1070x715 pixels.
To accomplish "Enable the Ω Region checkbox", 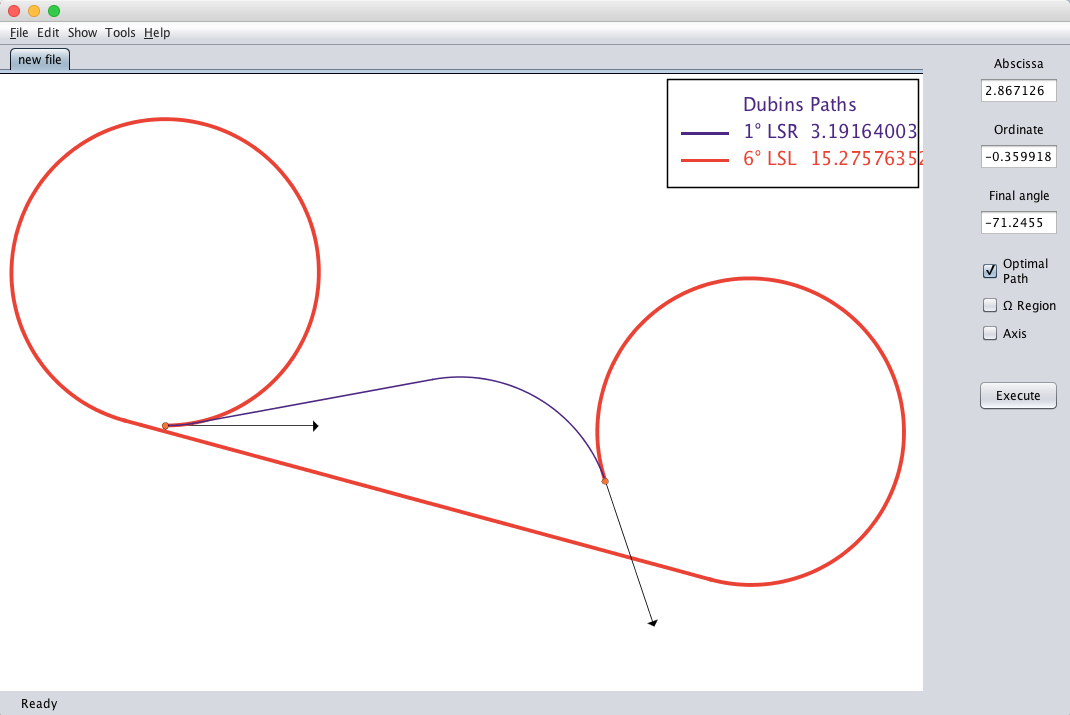I will [990, 306].
